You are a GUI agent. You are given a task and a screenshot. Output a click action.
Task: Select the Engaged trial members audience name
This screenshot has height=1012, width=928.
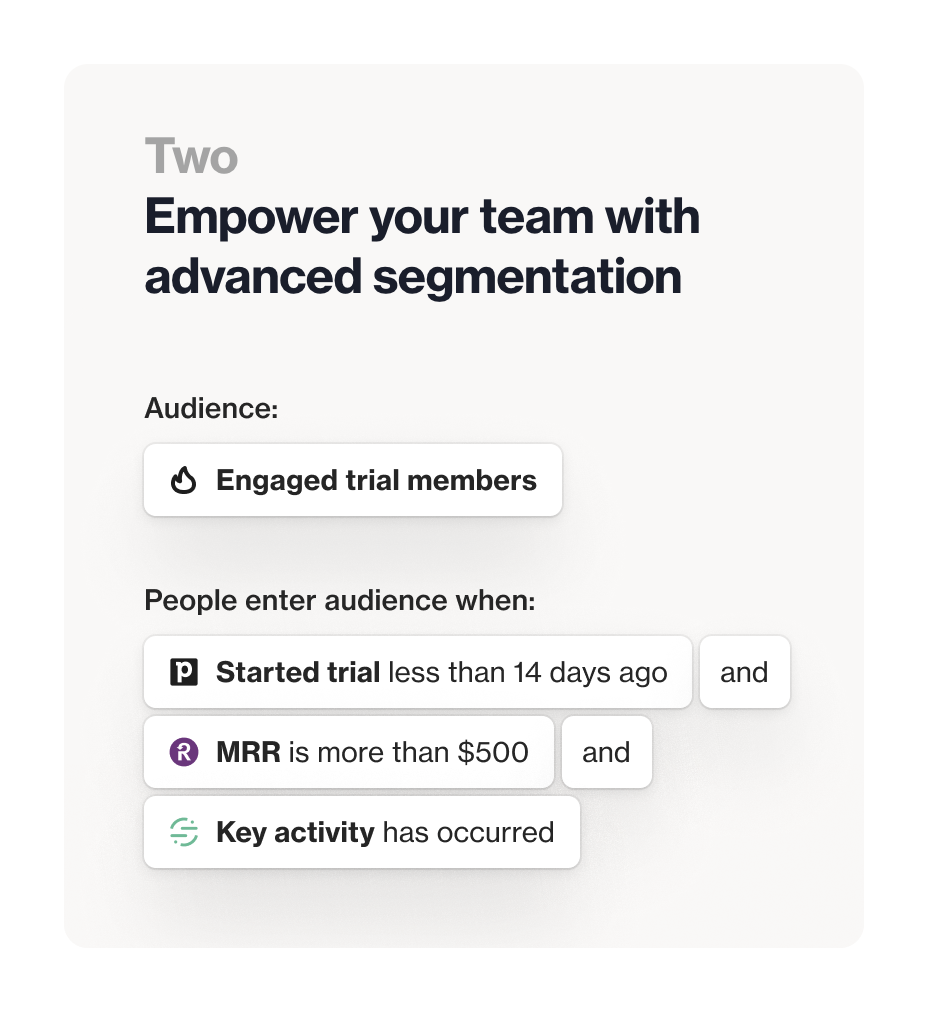click(x=376, y=481)
